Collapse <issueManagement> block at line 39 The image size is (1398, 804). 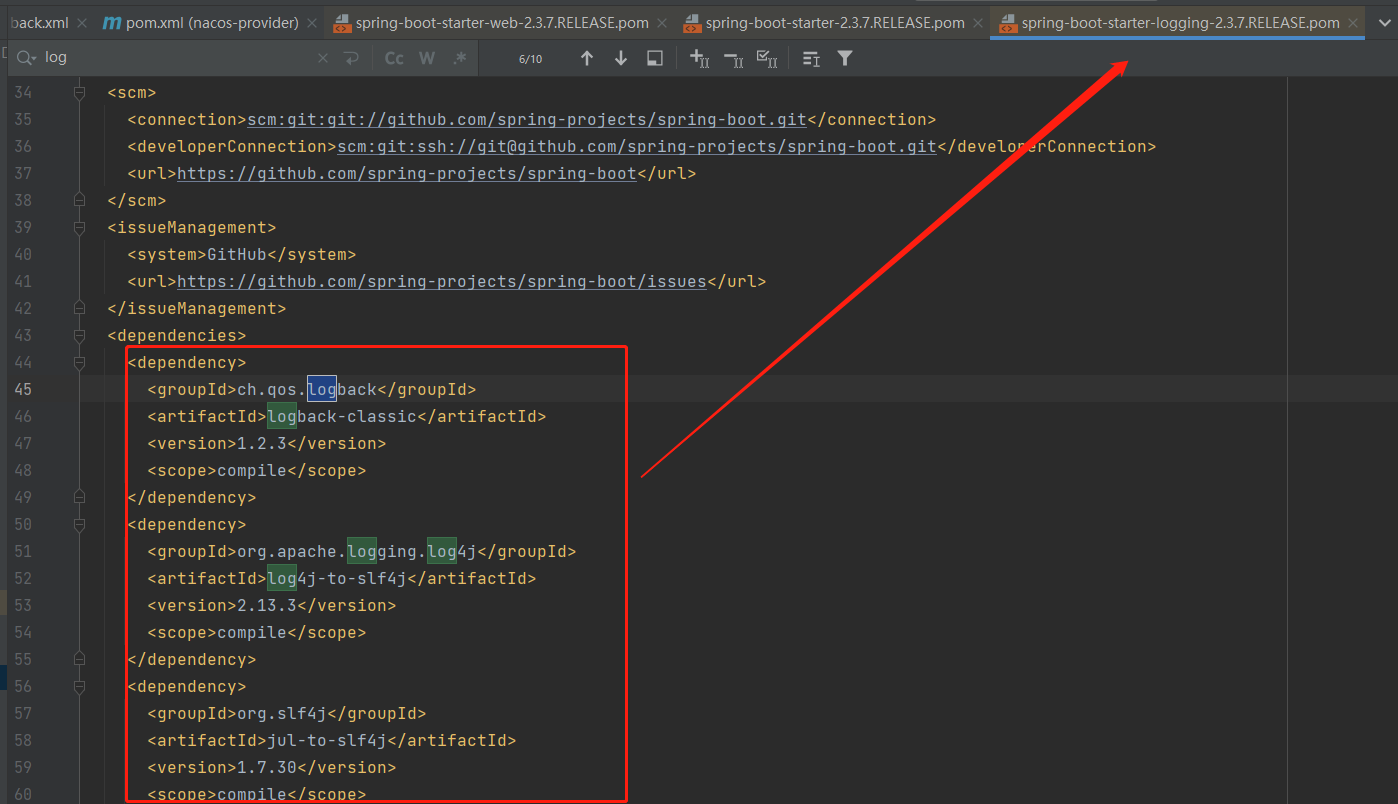point(79,228)
